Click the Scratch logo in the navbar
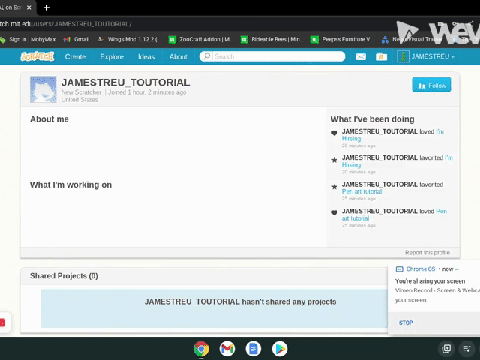The width and height of the screenshot is (480, 360). pos(37,56)
